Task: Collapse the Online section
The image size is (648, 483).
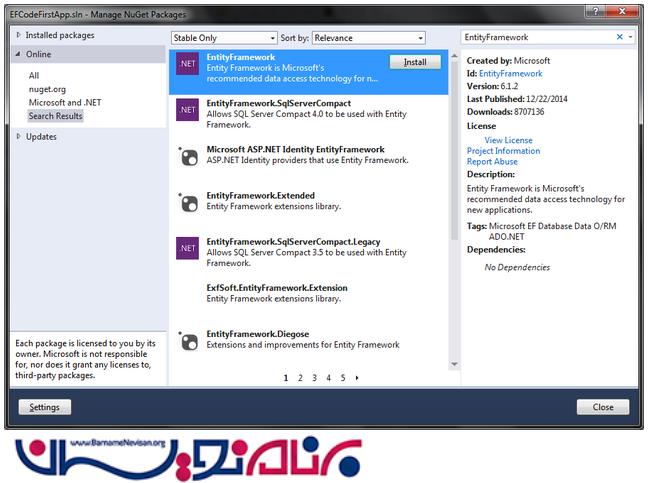Action: pos(18,54)
